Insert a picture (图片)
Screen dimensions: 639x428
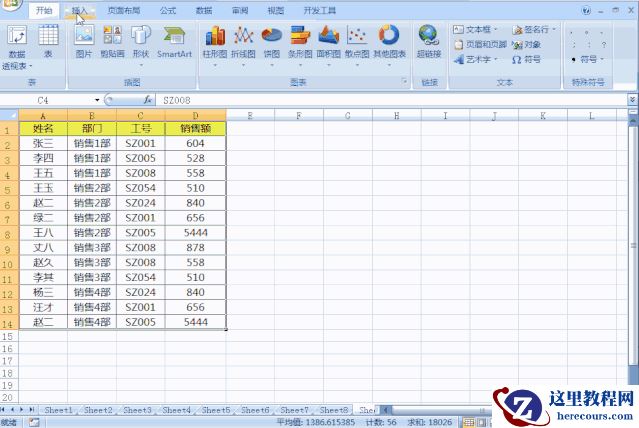(x=84, y=41)
